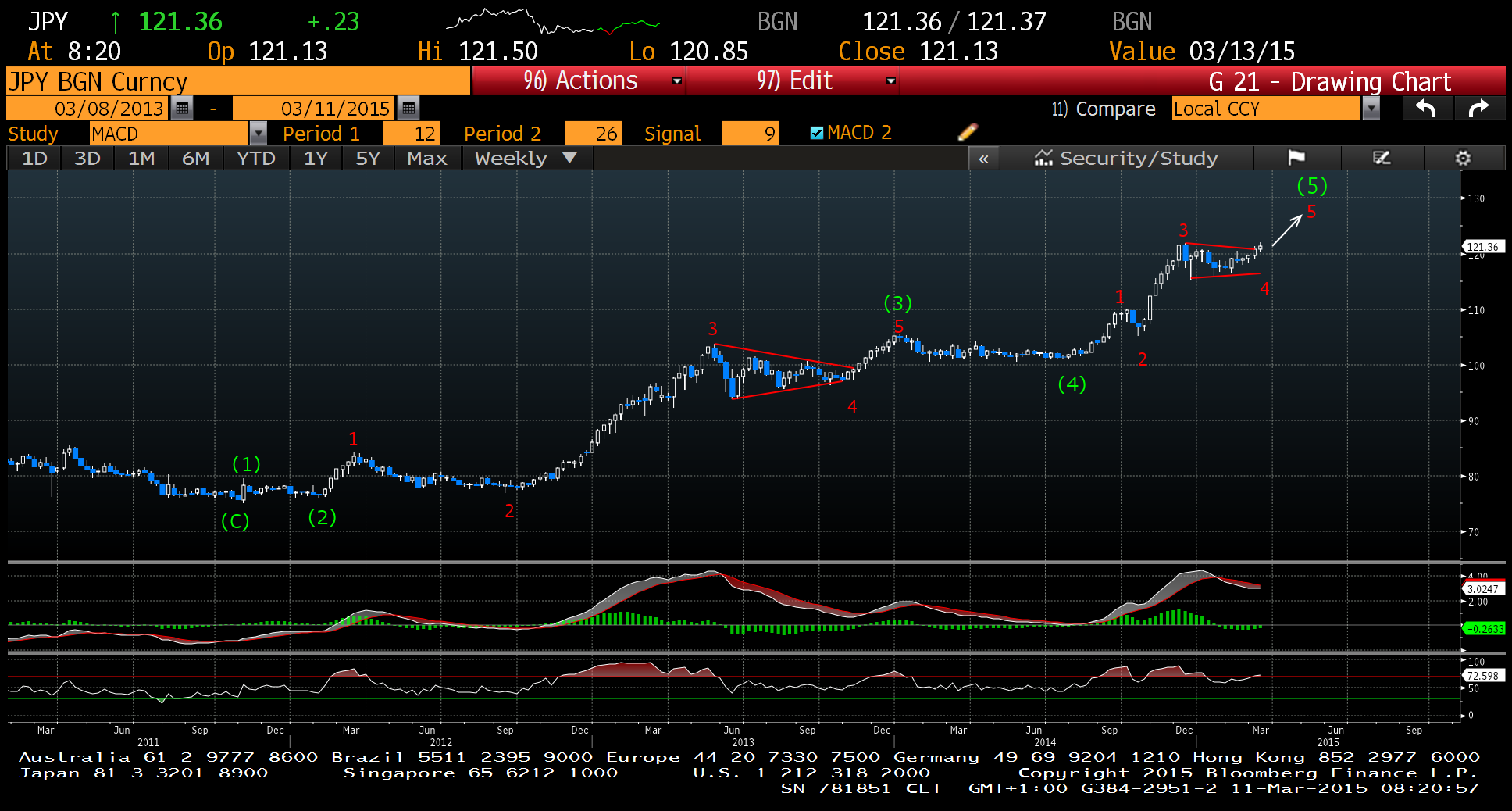Click the Period 1 input field

pyautogui.click(x=411, y=134)
